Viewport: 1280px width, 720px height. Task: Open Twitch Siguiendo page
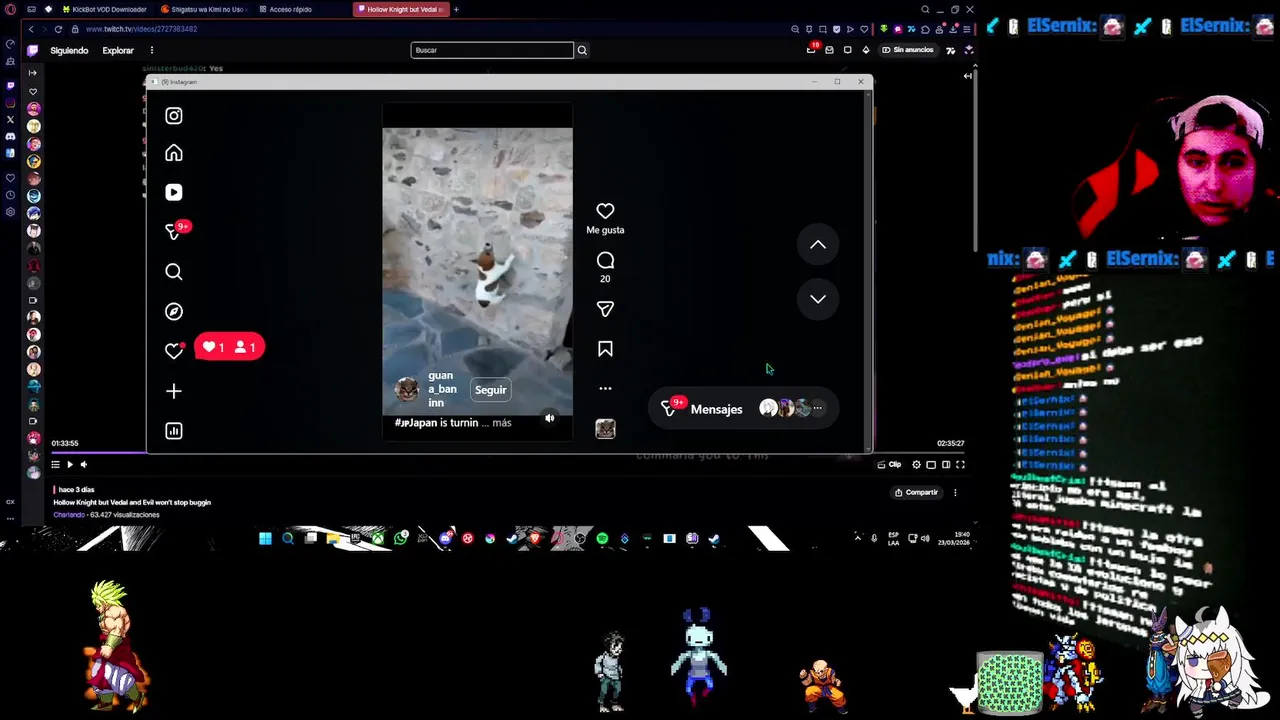69,50
